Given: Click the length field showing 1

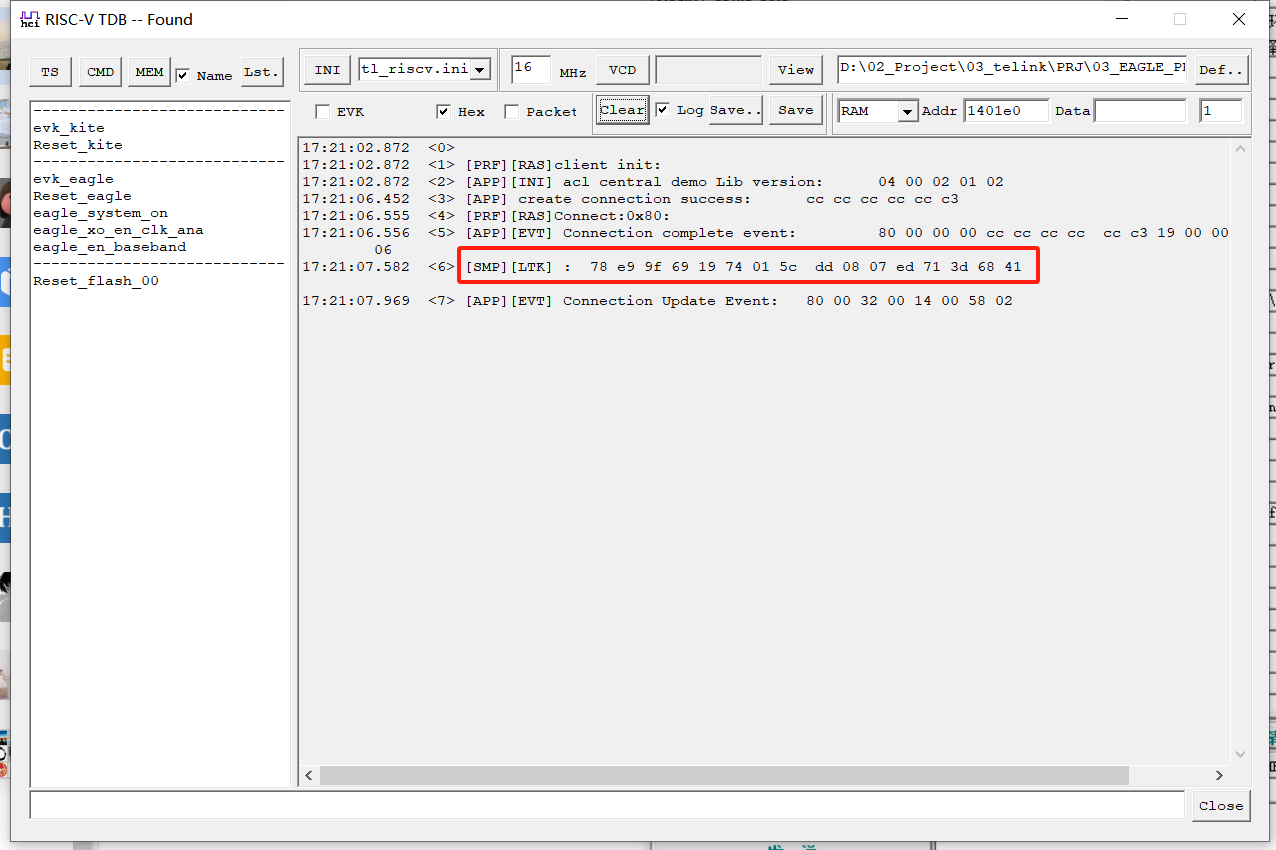Looking at the screenshot, I should pyautogui.click(x=1221, y=111).
